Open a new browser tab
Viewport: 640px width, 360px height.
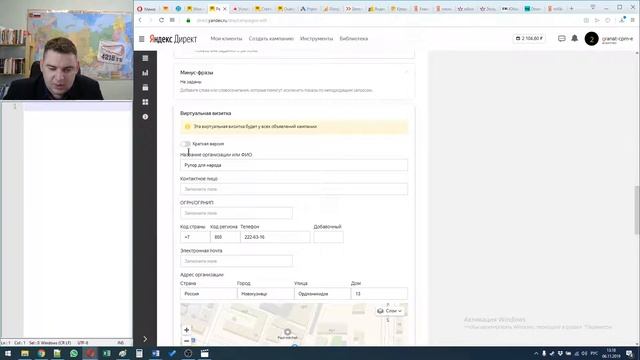click(x=571, y=9)
